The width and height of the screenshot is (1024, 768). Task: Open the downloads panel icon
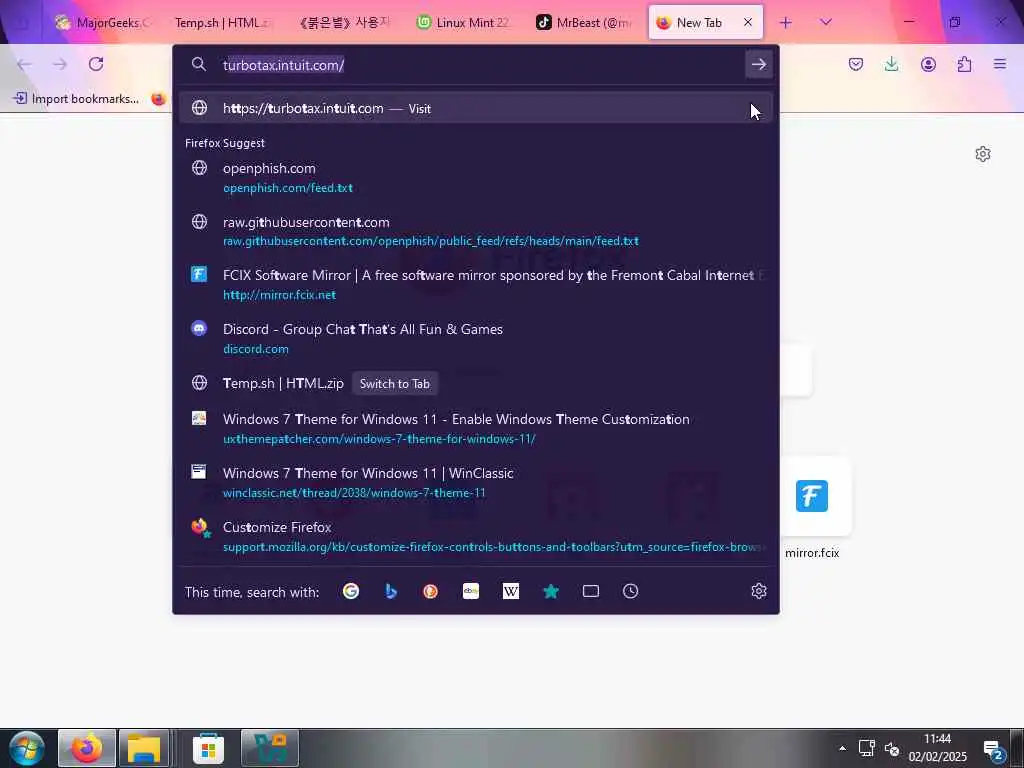(x=891, y=64)
